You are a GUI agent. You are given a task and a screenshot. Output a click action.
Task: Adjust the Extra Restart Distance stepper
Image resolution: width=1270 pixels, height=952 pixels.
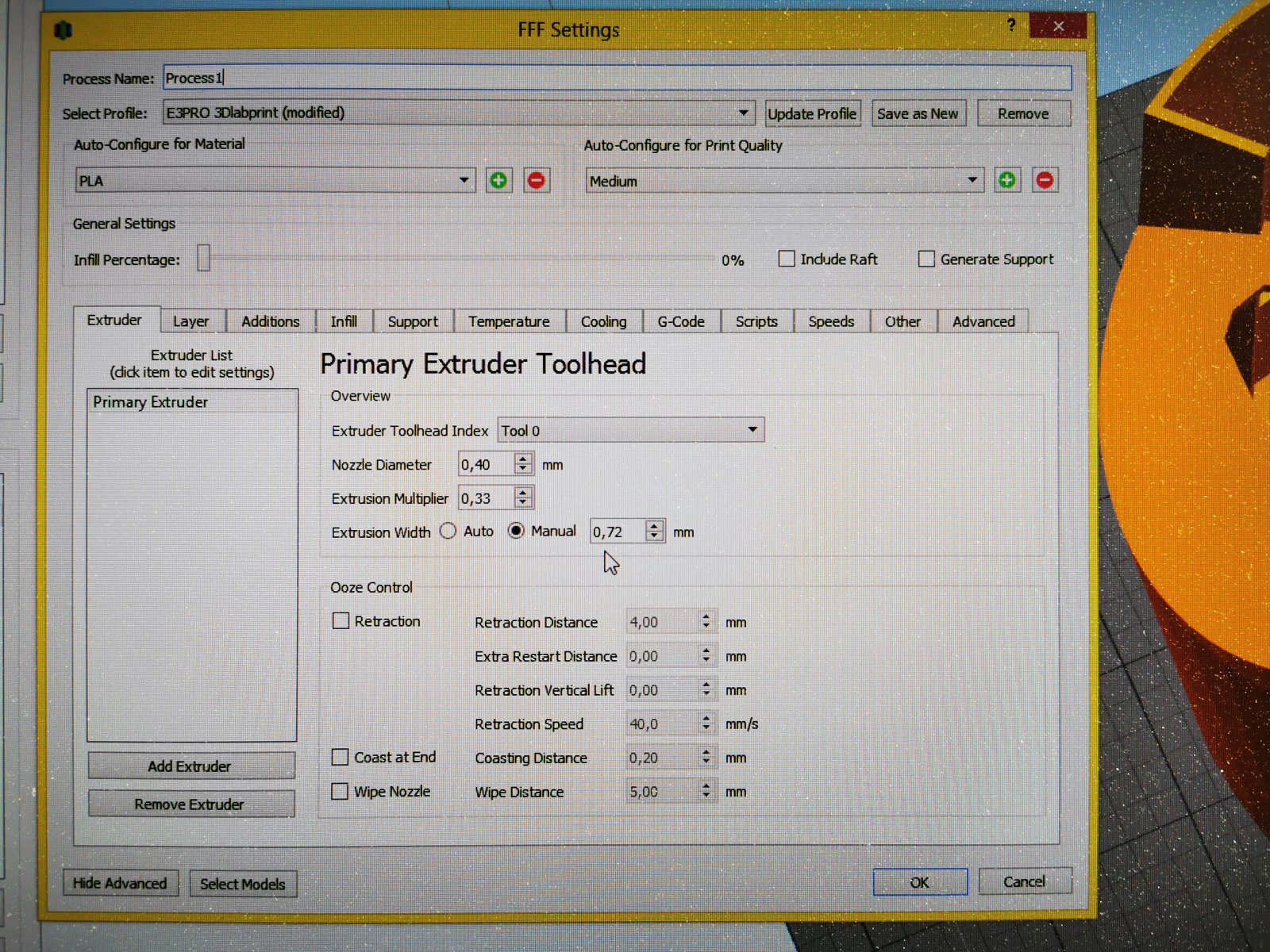pos(706,655)
